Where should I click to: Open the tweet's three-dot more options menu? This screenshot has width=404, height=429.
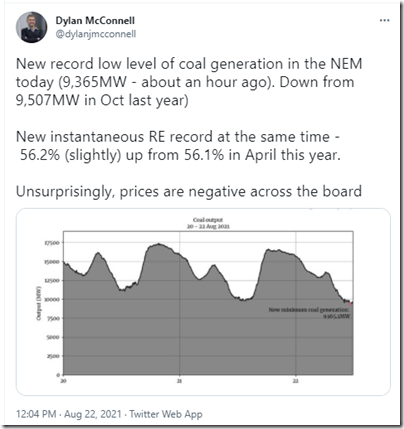384,21
